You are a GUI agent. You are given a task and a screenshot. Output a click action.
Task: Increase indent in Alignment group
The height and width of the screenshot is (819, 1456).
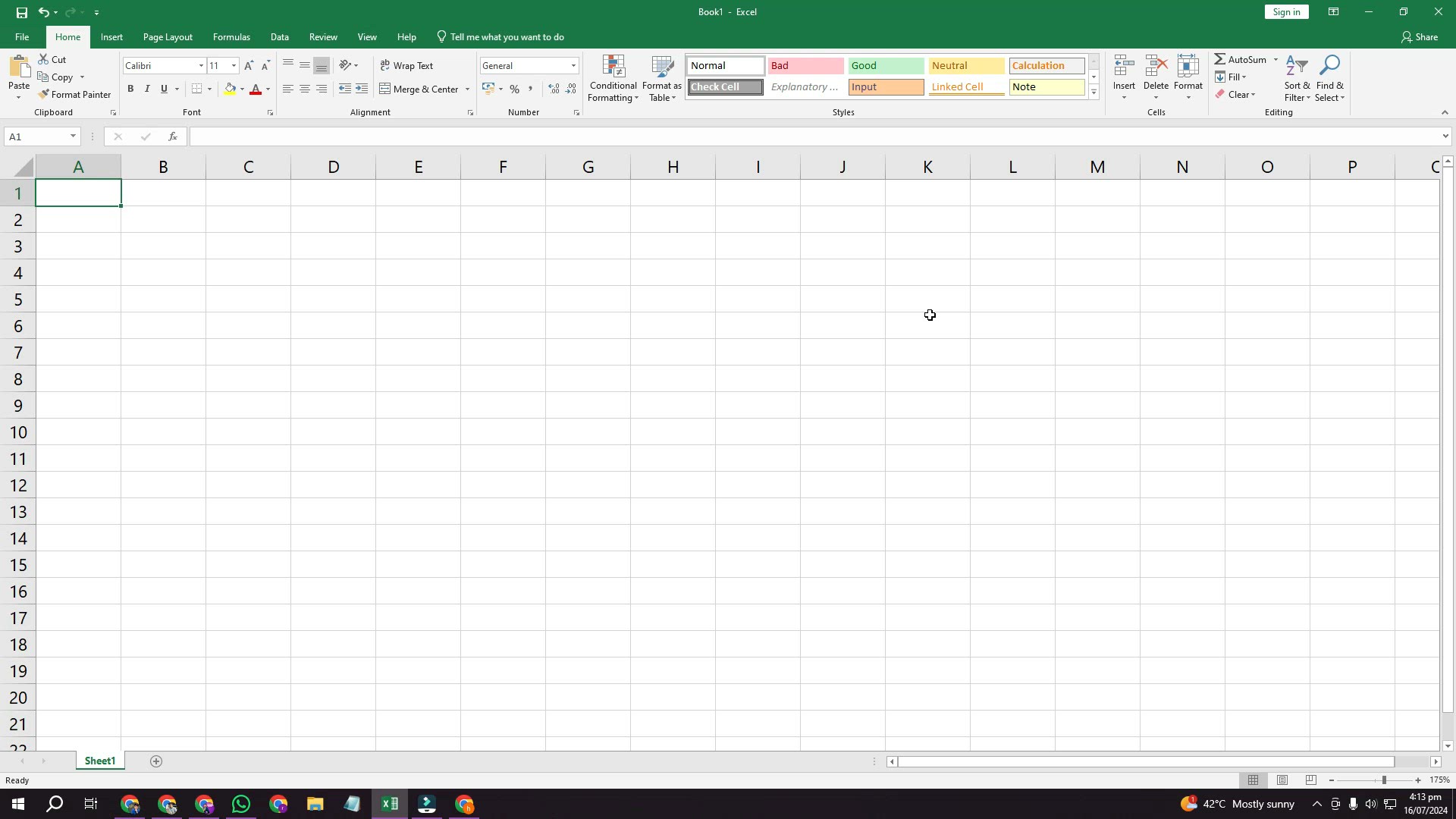[x=362, y=89]
